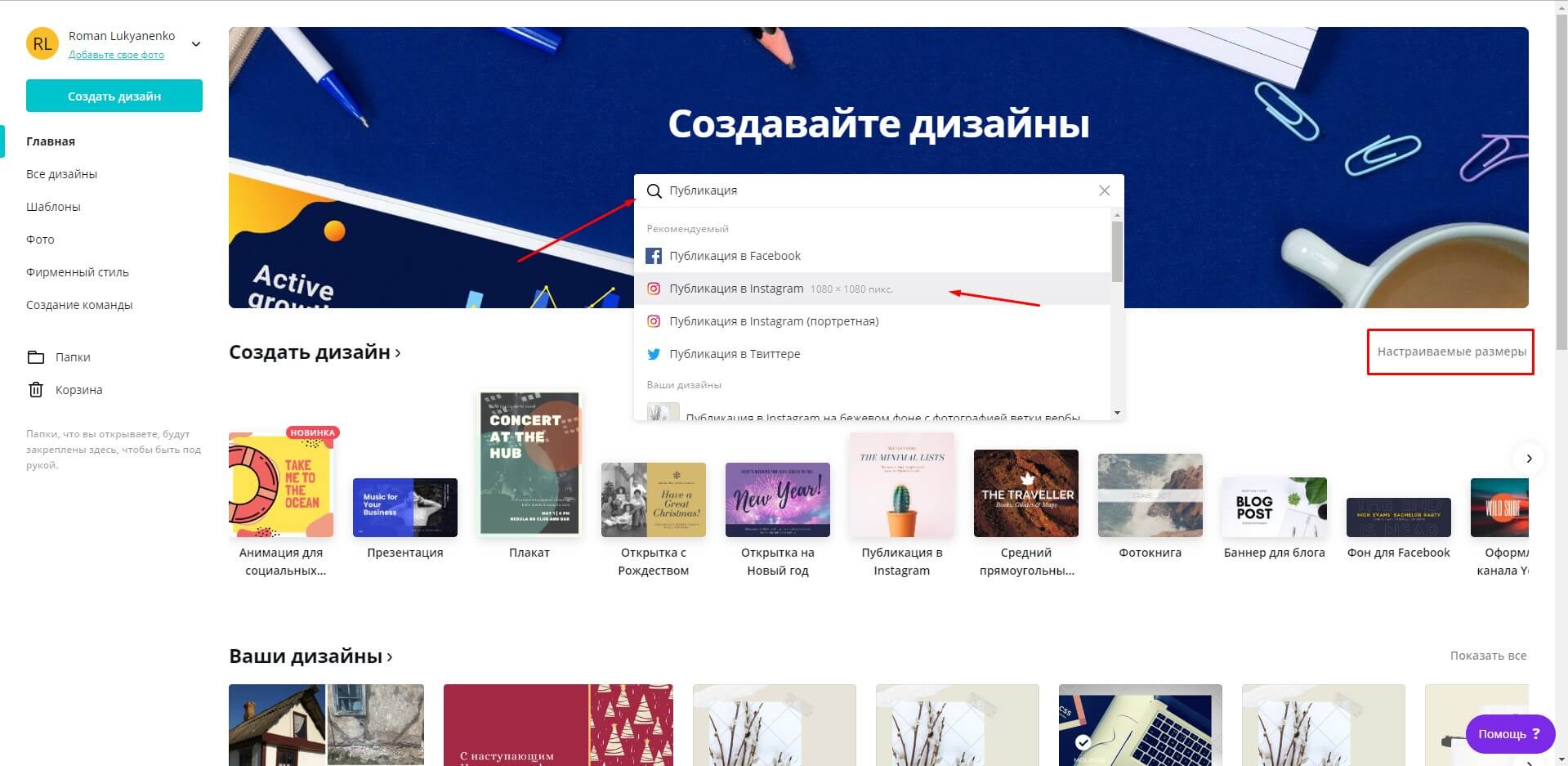Click Instagram icon for portrait option
The height and width of the screenshot is (766, 1568).
654,321
